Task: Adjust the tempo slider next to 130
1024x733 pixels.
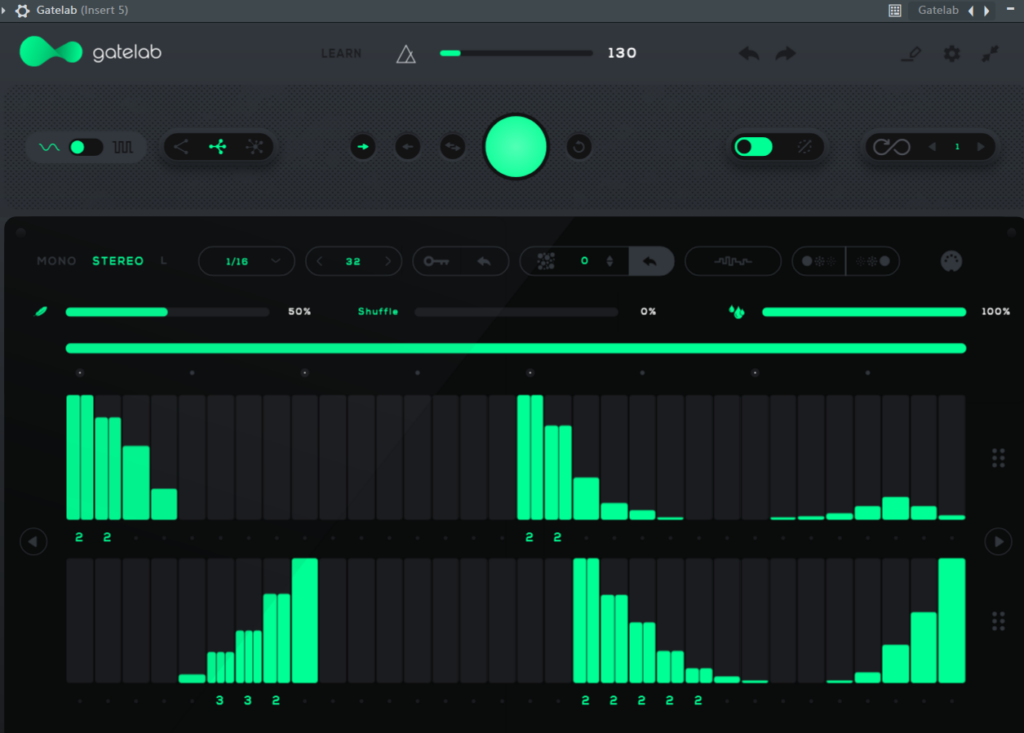Action: pos(516,53)
